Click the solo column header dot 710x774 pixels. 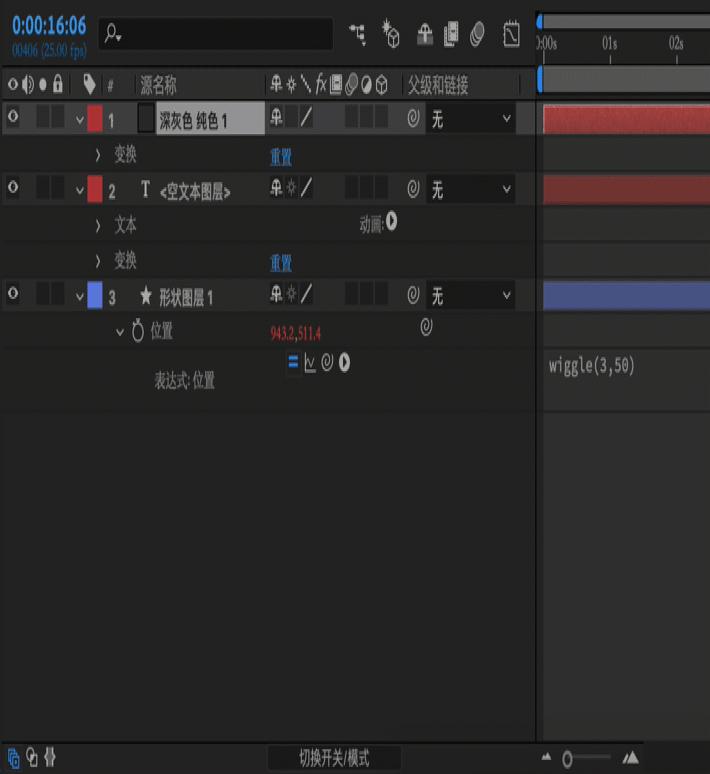(x=43, y=85)
